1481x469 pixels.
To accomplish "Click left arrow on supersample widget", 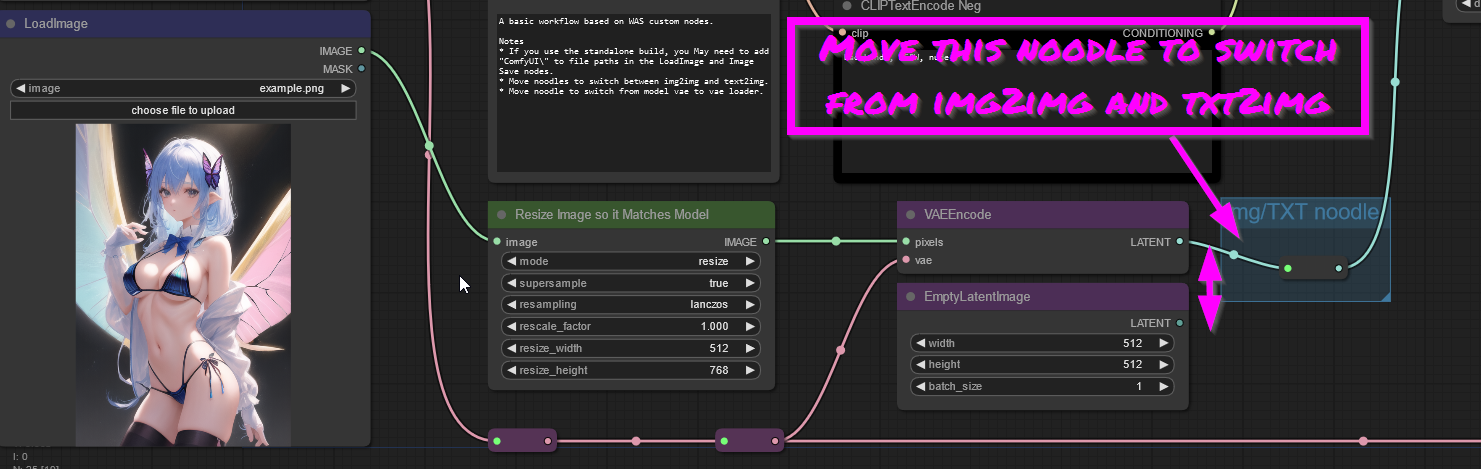I will pyautogui.click(x=511, y=283).
